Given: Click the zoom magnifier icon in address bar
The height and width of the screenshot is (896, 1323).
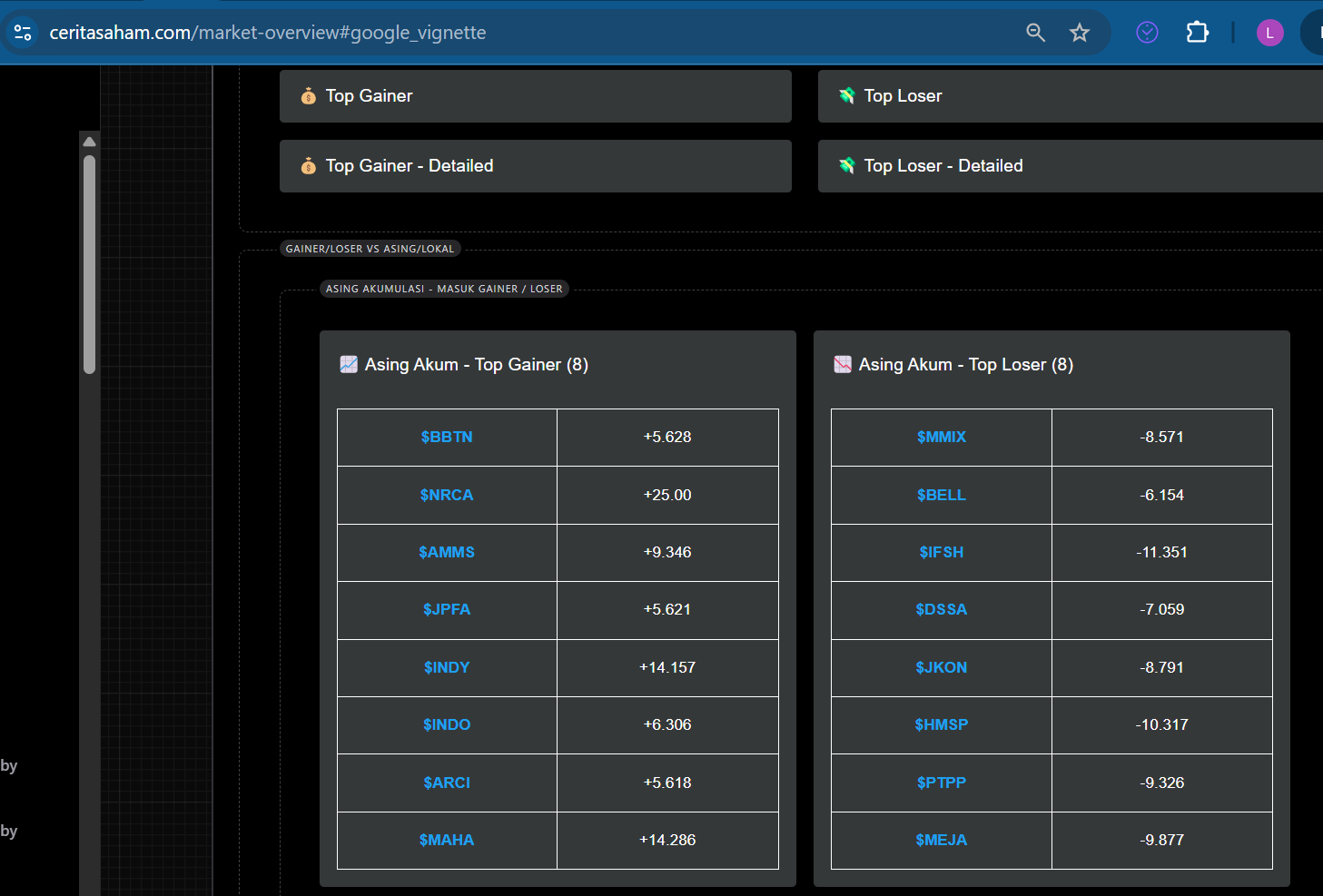Looking at the screenshot, I should coord(1035,33).
